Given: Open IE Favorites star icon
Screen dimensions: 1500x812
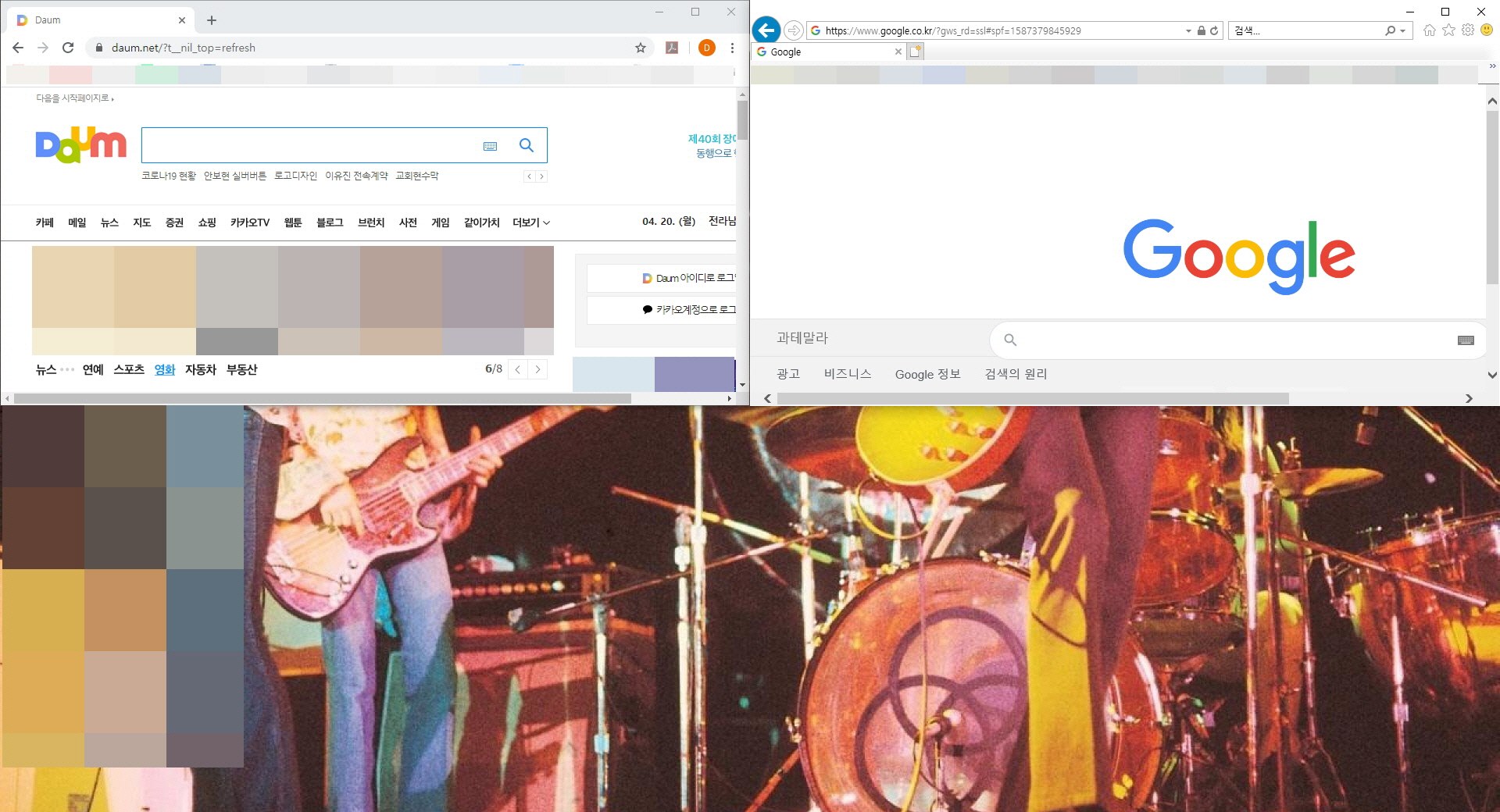Looking at the screenshot, I should point(1449,30).
